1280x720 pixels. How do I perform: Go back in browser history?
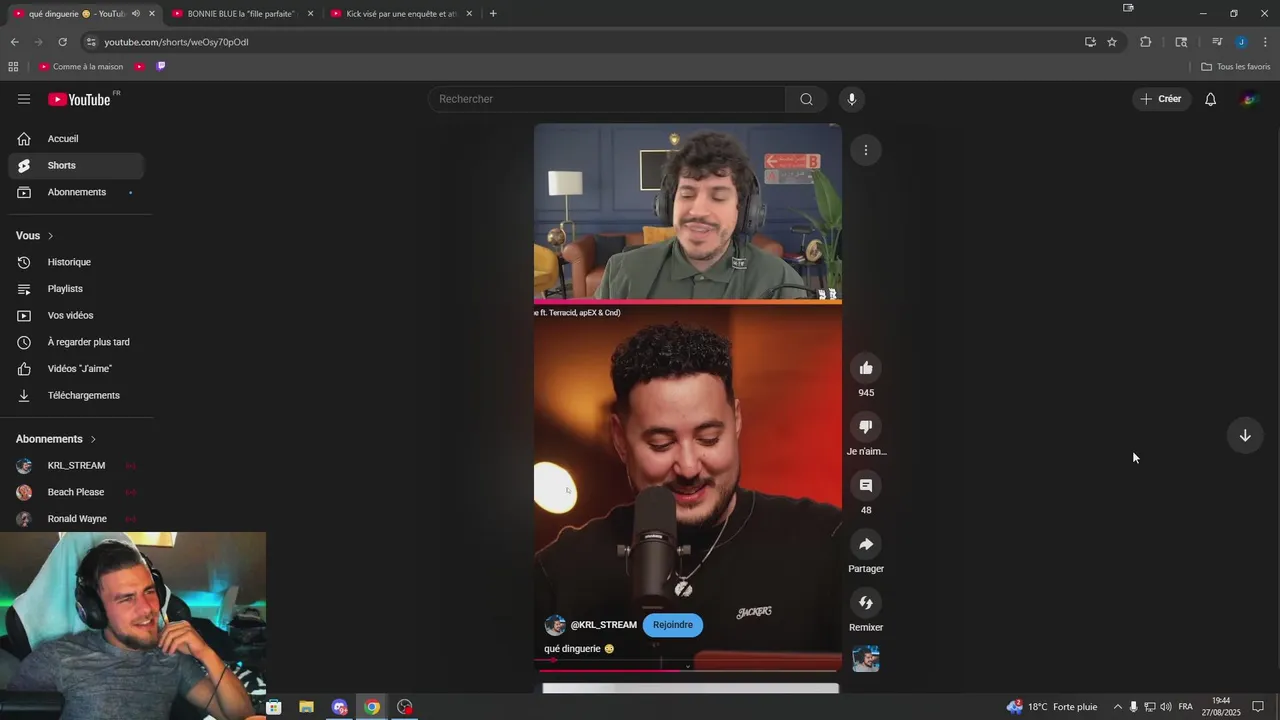click(14, 42)
